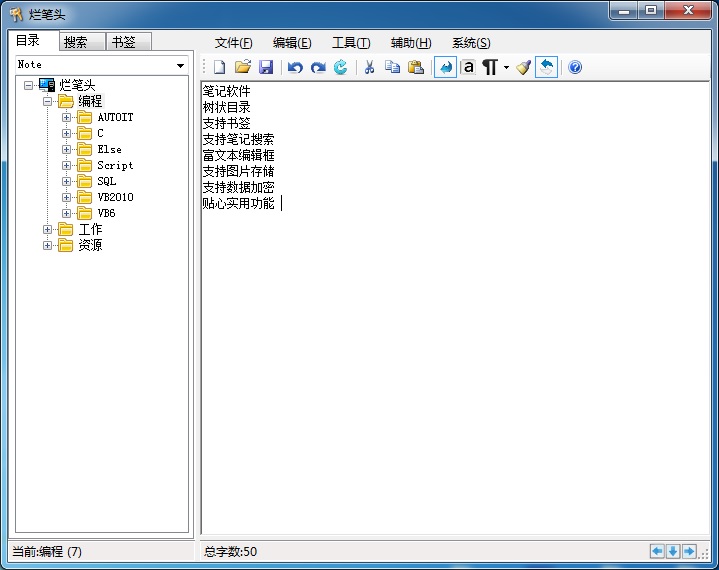Click the cyan refresh arrow icon
This screenshot has width=719, height=570.
point(340,67)
